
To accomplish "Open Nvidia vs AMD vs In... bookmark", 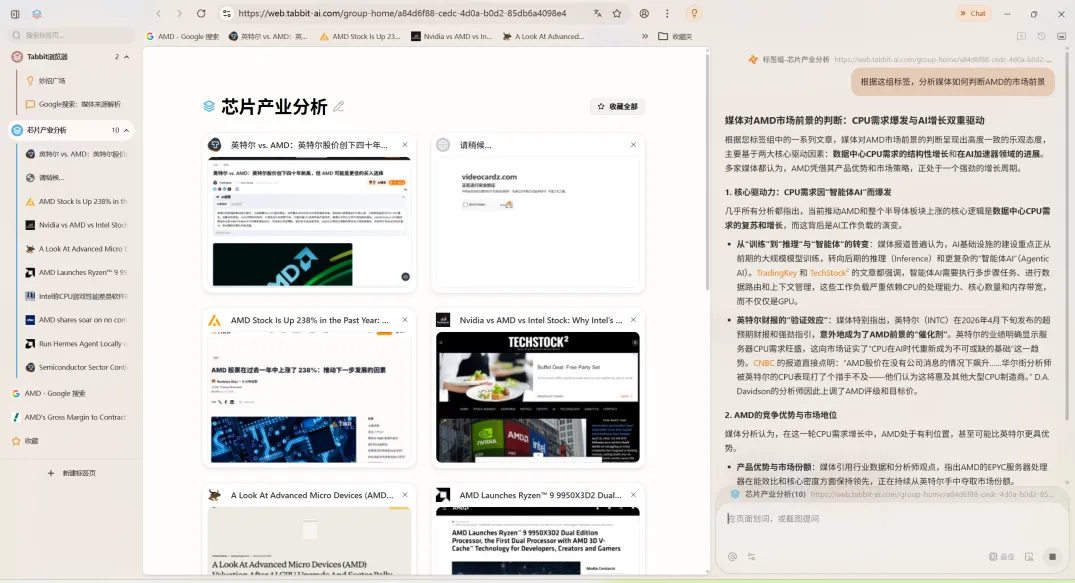I will coord(451,36).
